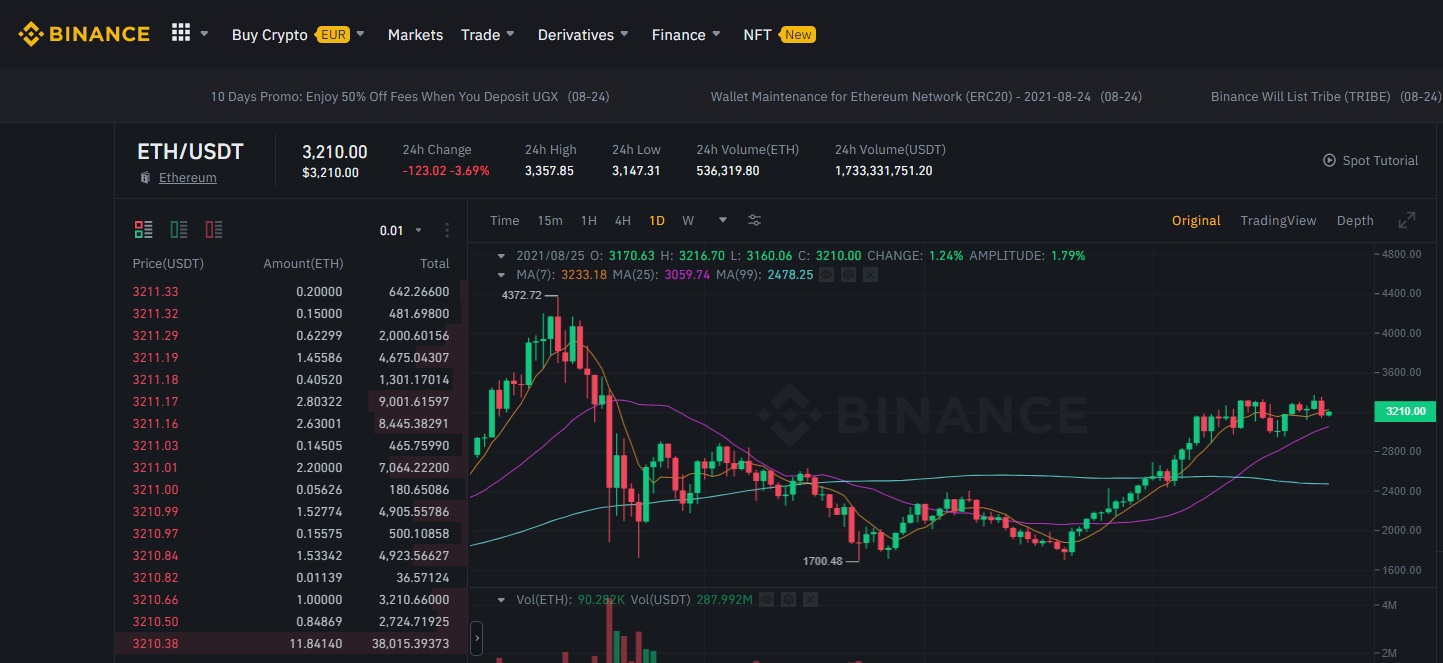
Task: Show both buy and sell orders view
Action: (x=143, y=230)
